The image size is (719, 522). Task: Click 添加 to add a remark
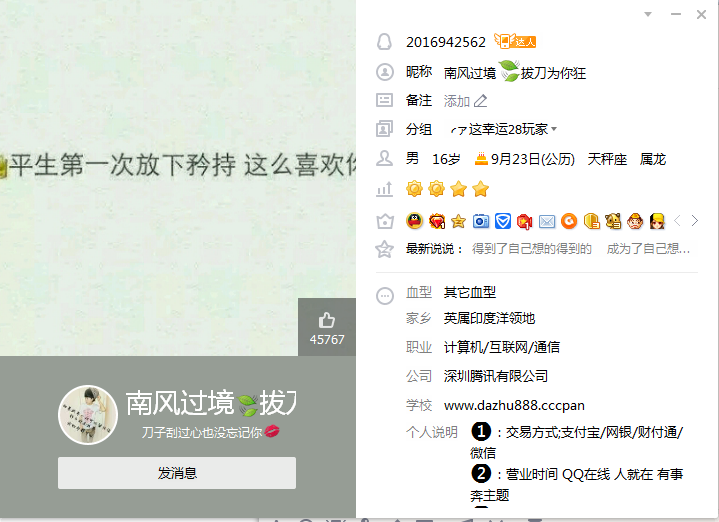457,100
